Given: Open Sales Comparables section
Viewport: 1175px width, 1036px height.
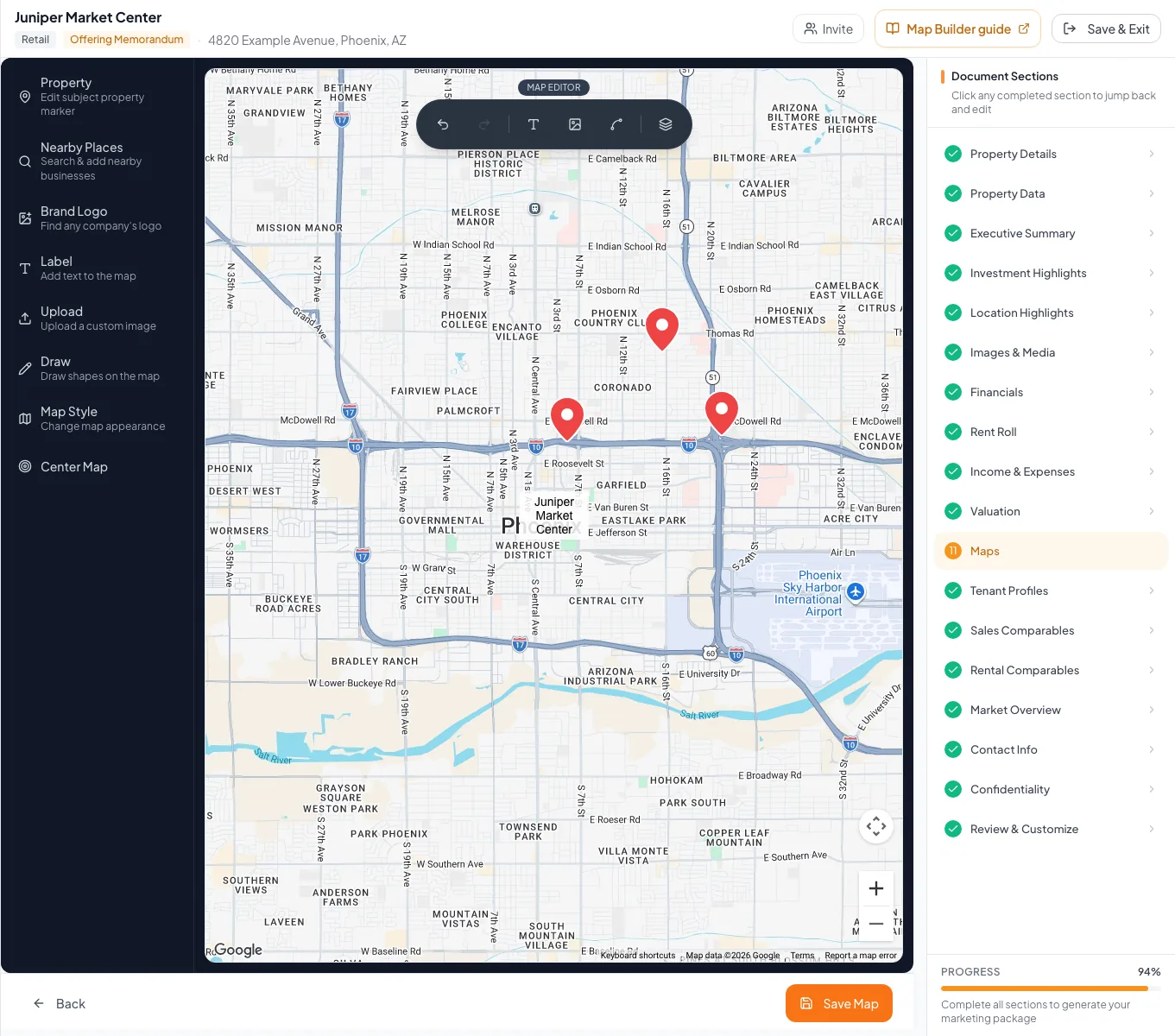Looking at the screenshot, I should point(1051,630).
